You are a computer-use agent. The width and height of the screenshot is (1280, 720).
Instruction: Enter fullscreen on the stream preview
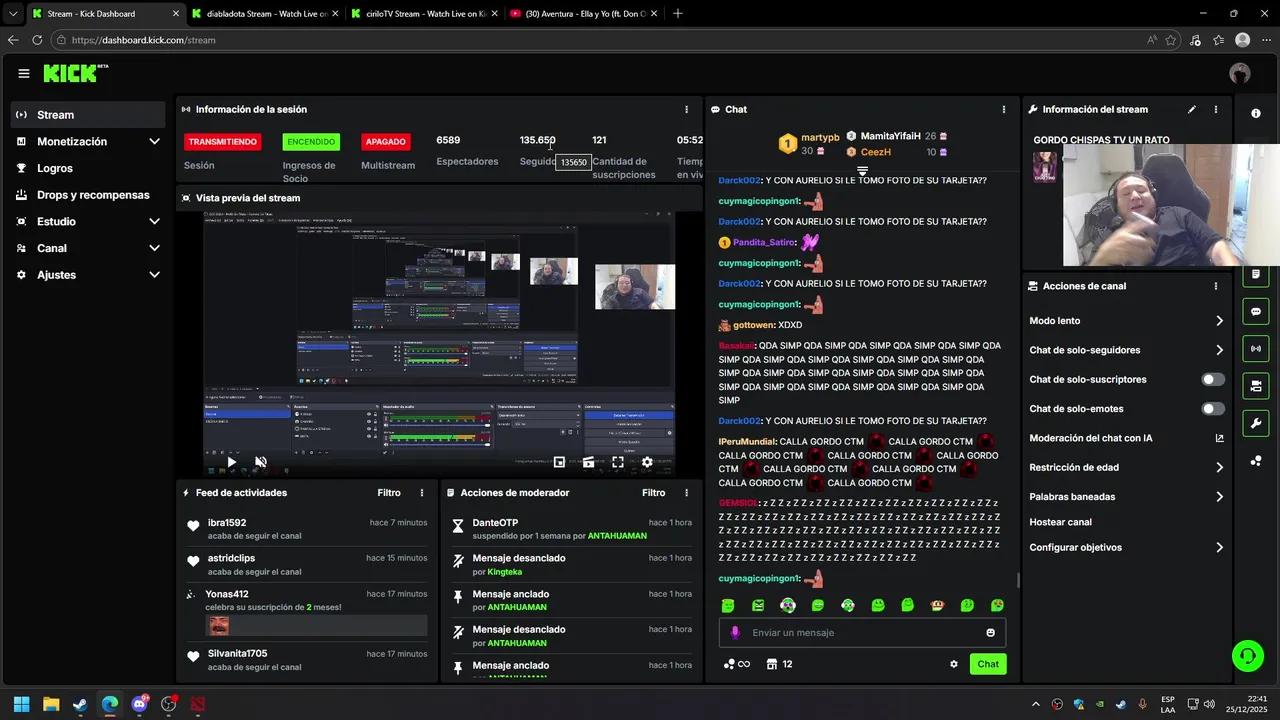coord(618,462)
